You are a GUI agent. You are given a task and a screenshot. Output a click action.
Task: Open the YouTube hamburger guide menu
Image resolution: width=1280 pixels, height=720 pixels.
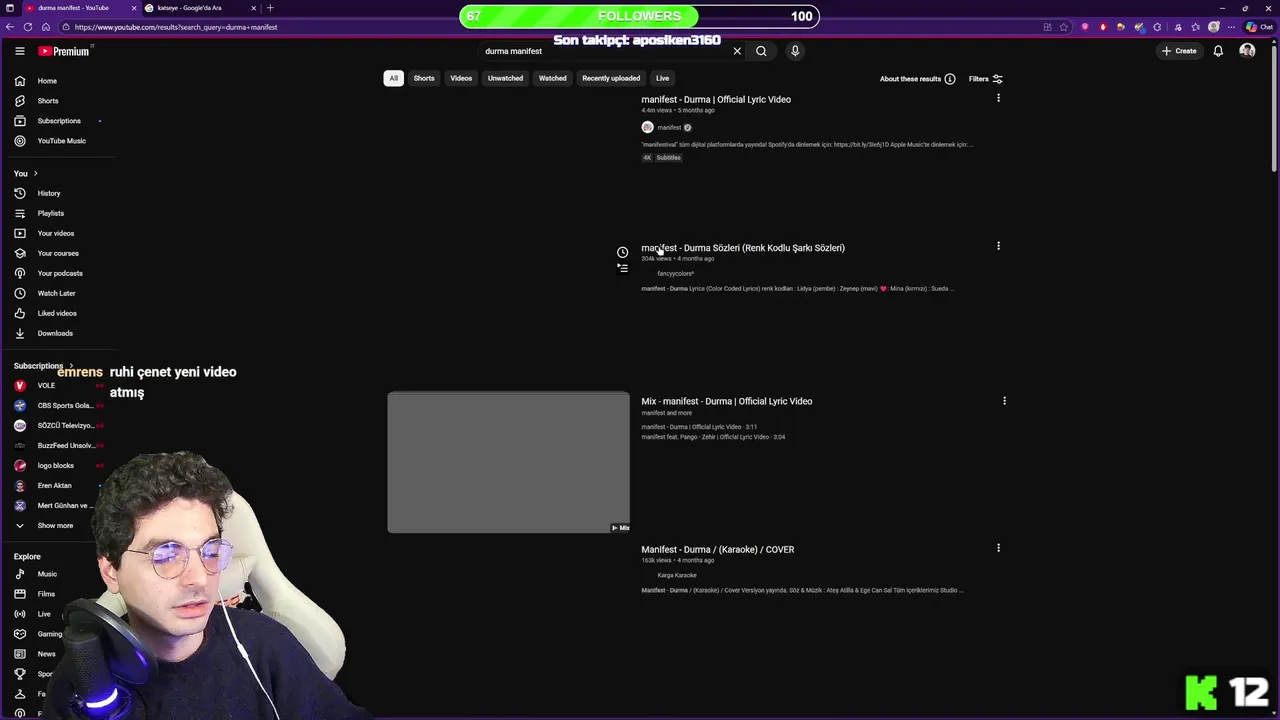point(19,51)
